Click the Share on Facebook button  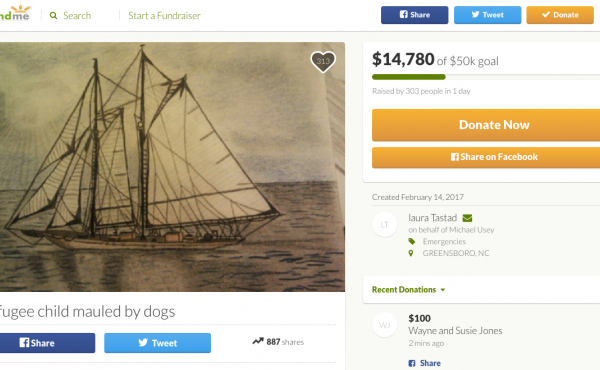pyautogui.click(x=486, y=157)
